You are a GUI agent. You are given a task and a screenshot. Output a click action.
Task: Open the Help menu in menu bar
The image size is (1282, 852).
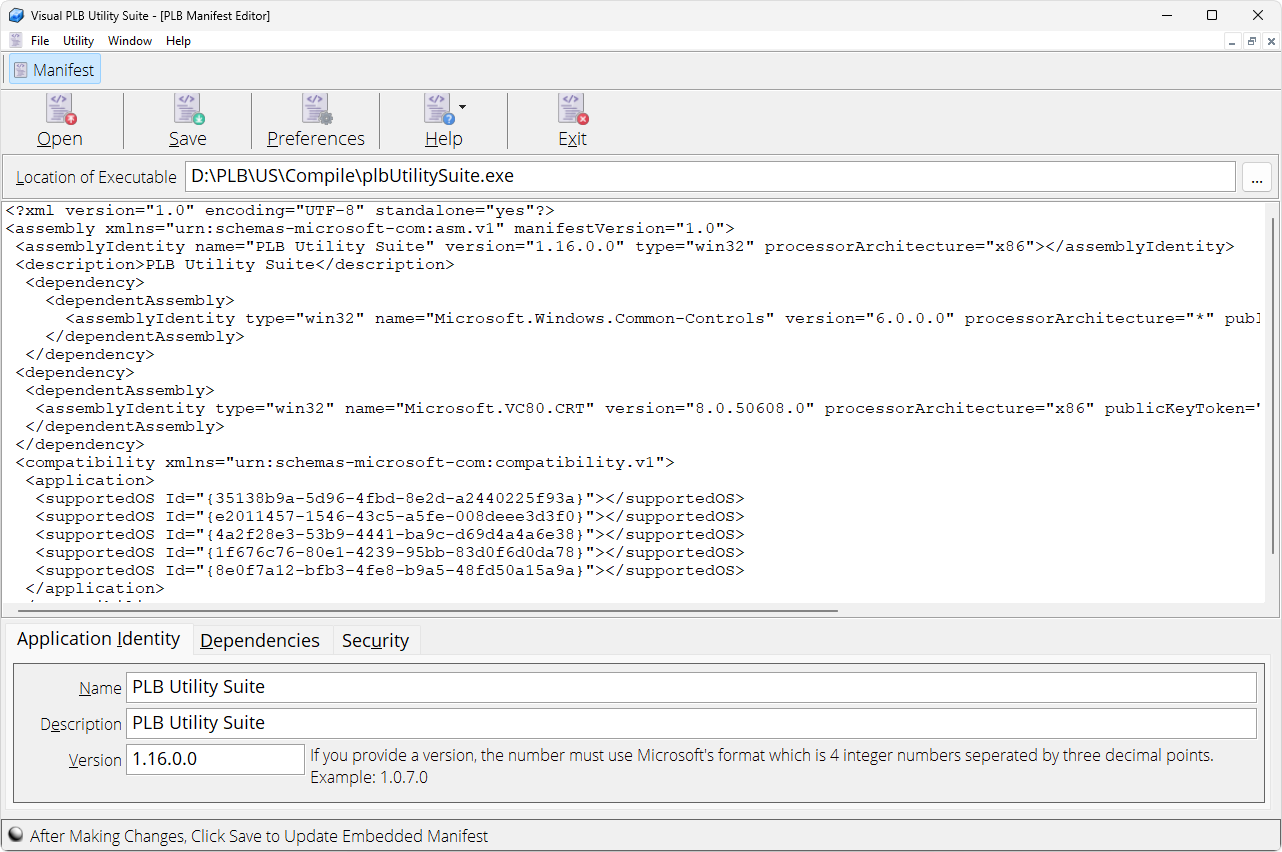178,41
